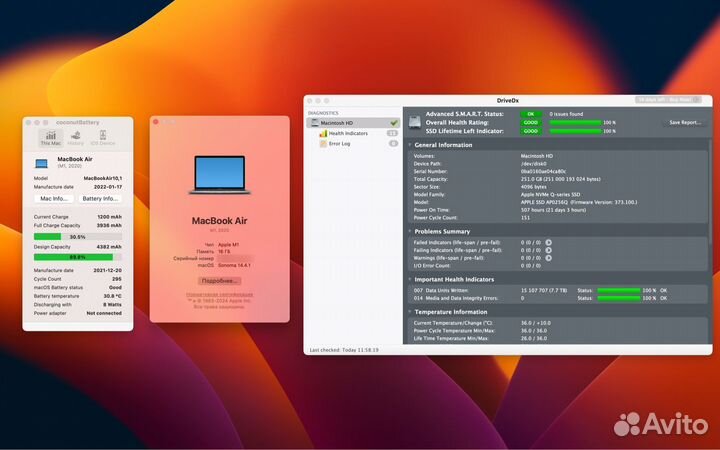Open the iOS Device tab icon
This screenshot has width=720, height=450.
102,138
